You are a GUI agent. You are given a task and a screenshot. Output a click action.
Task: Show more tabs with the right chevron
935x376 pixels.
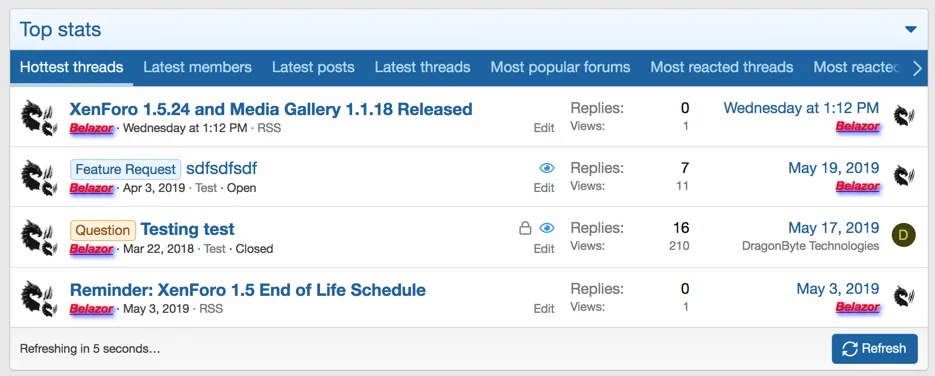coord(918,69)
